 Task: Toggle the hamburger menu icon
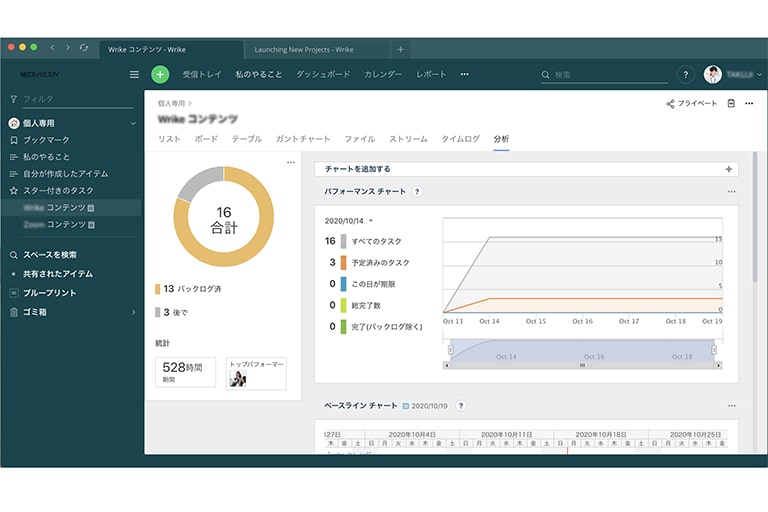click(x=134, y=74)
